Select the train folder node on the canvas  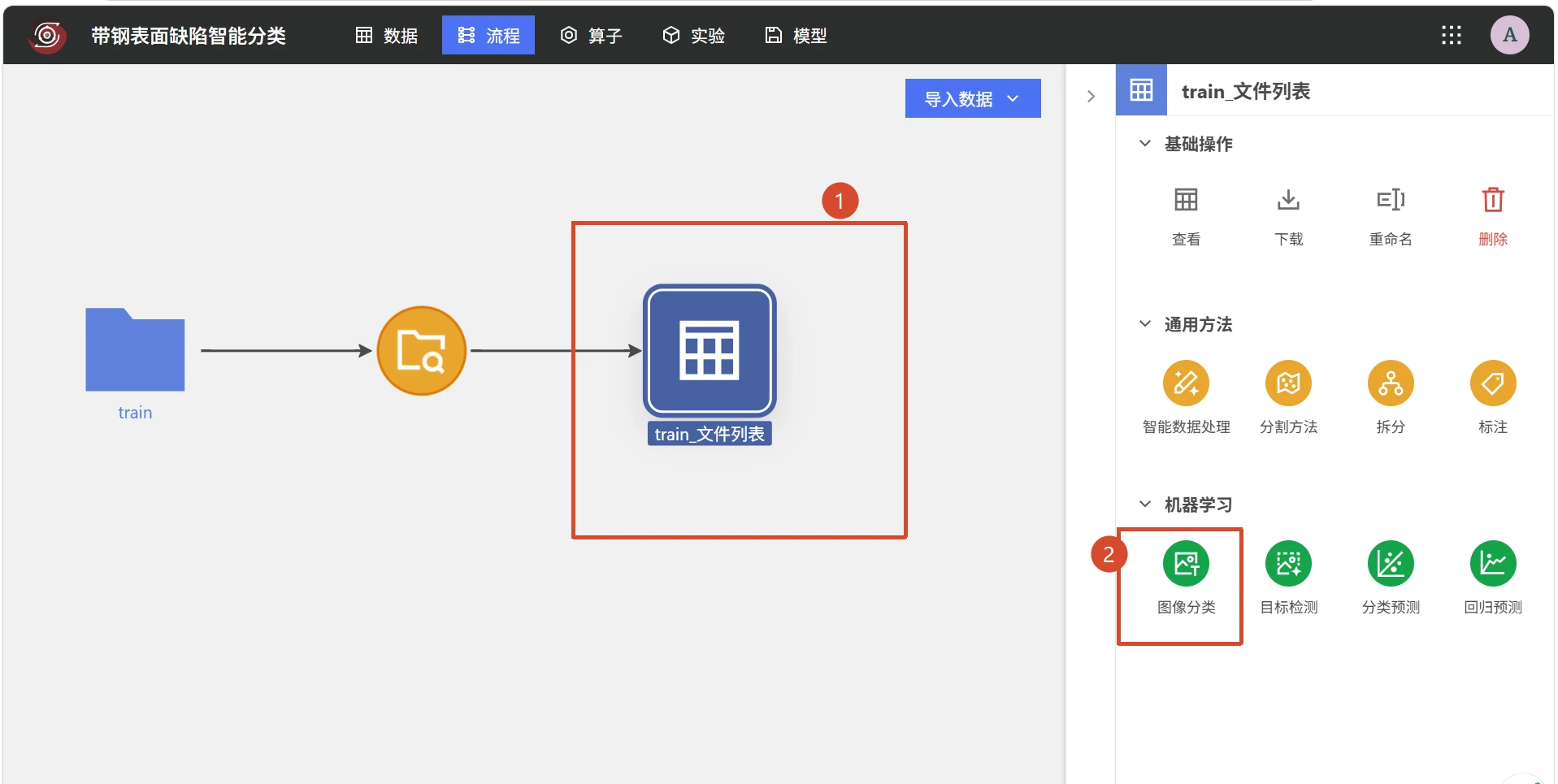(x=135, y=349)
